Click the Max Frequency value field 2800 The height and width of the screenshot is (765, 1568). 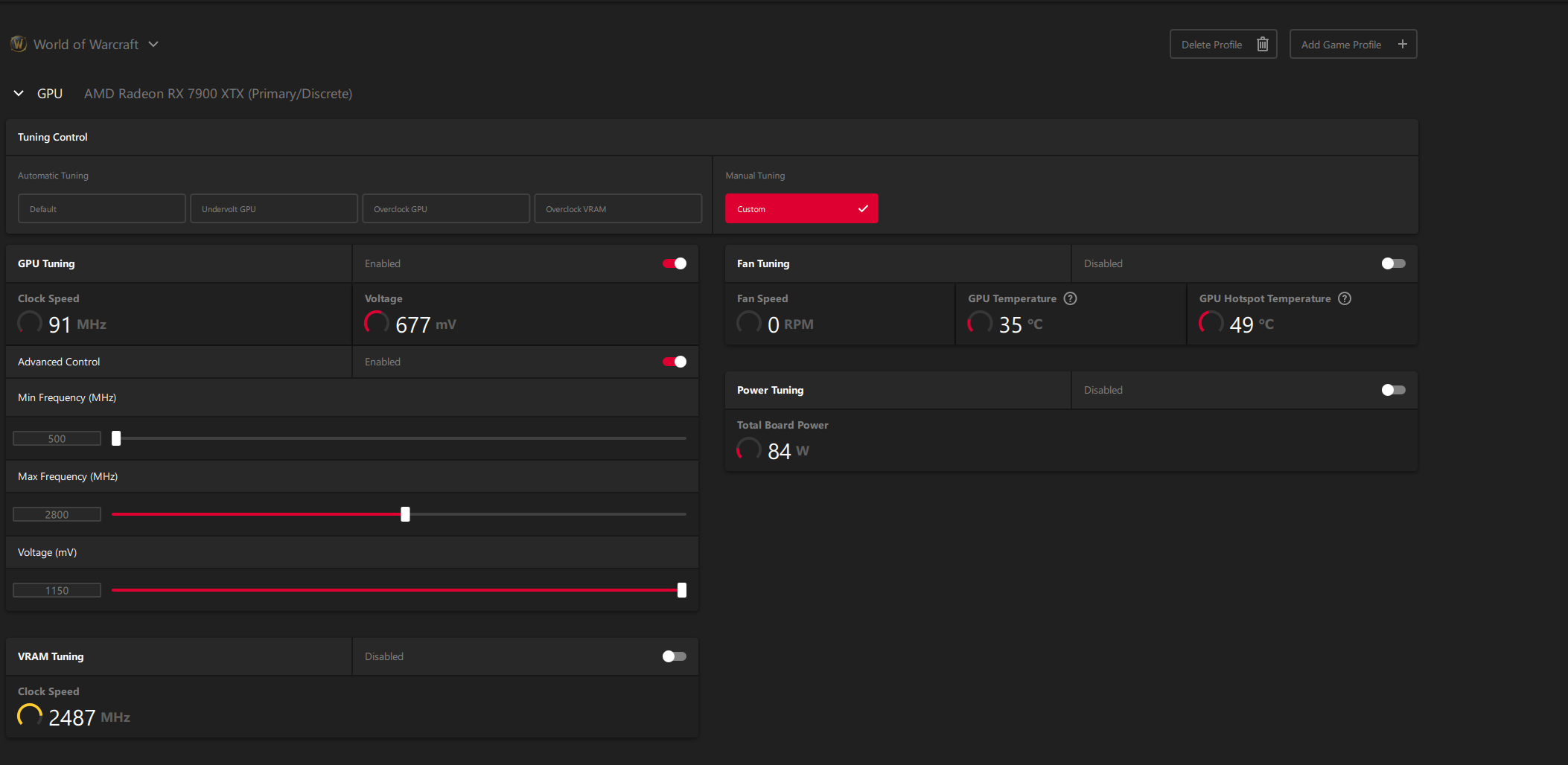pos(57,514)
